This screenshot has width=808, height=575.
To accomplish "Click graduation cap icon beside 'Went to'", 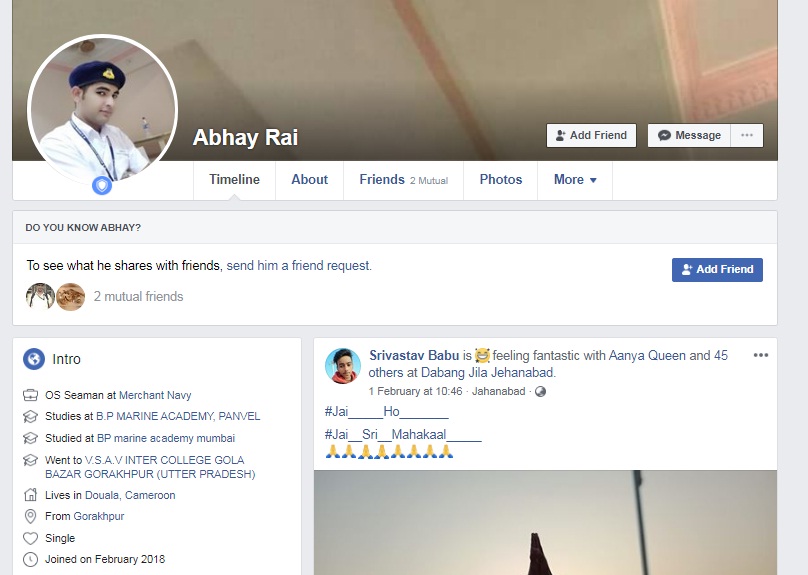I will point(30,460).
